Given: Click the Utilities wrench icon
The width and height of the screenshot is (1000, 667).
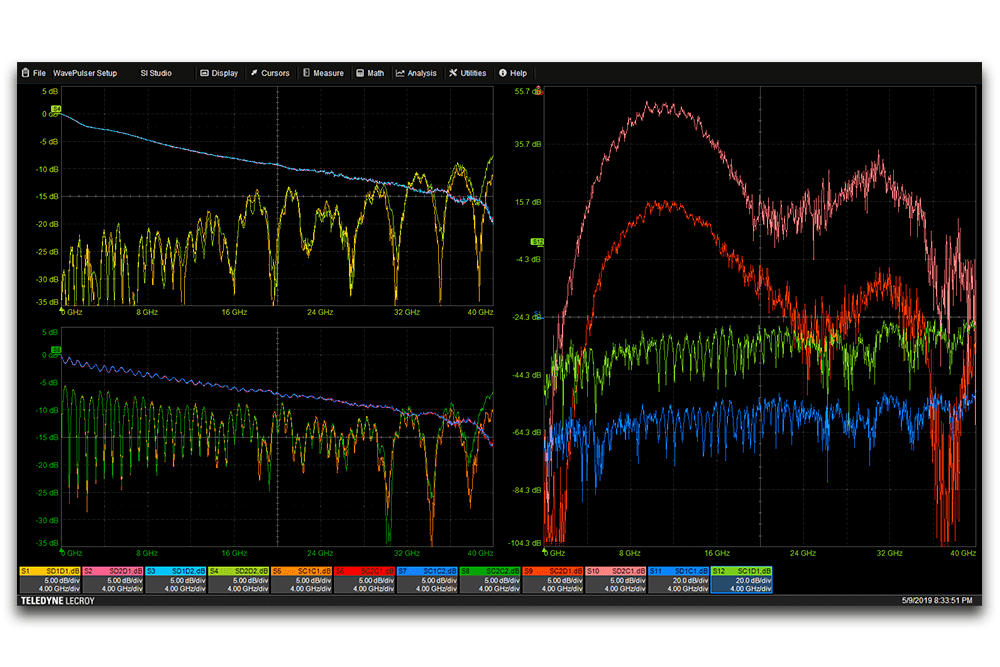Looking at the screenshot, I should (453, 73).
